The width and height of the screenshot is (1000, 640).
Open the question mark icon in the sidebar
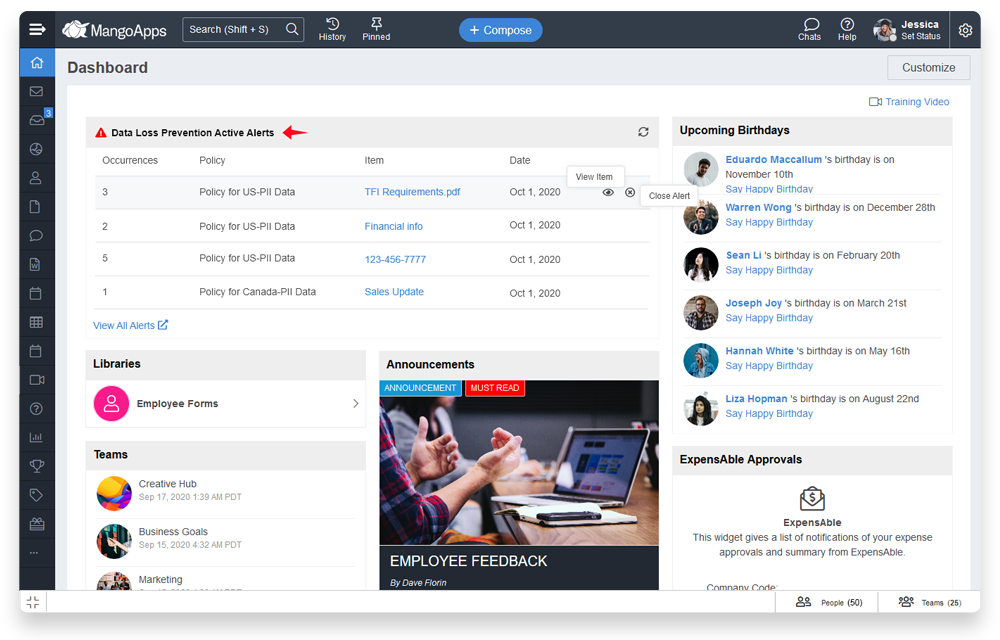click(x=36, y=409)
